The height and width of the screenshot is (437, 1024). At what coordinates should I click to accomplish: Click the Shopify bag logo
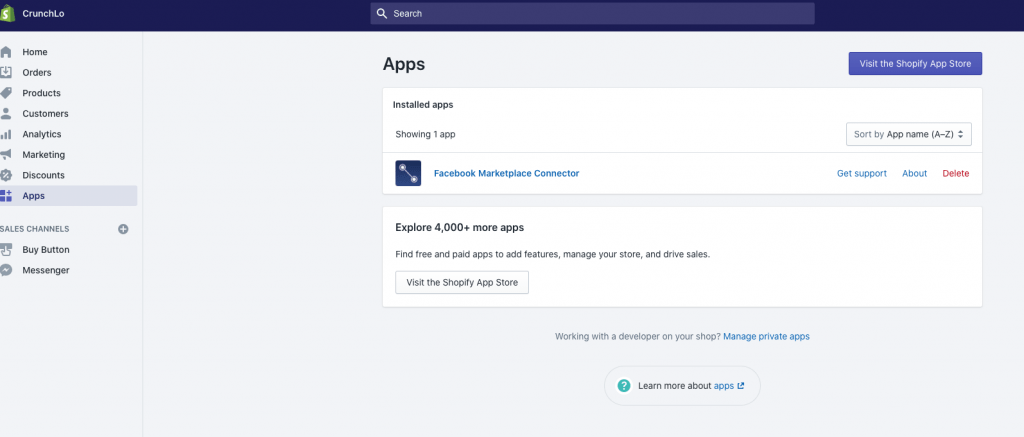tap(6, 14)
